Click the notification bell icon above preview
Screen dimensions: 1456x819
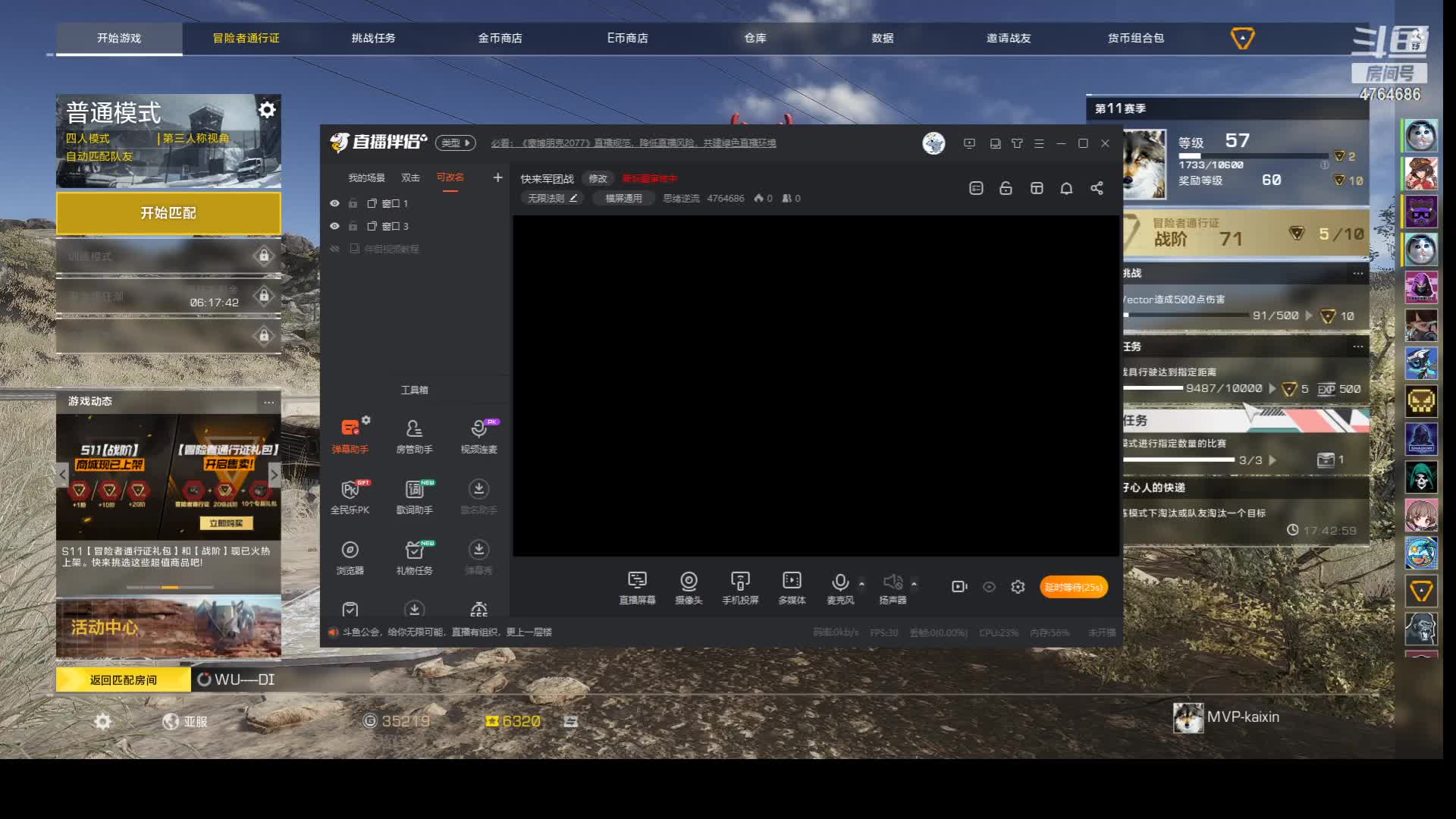1066,188
